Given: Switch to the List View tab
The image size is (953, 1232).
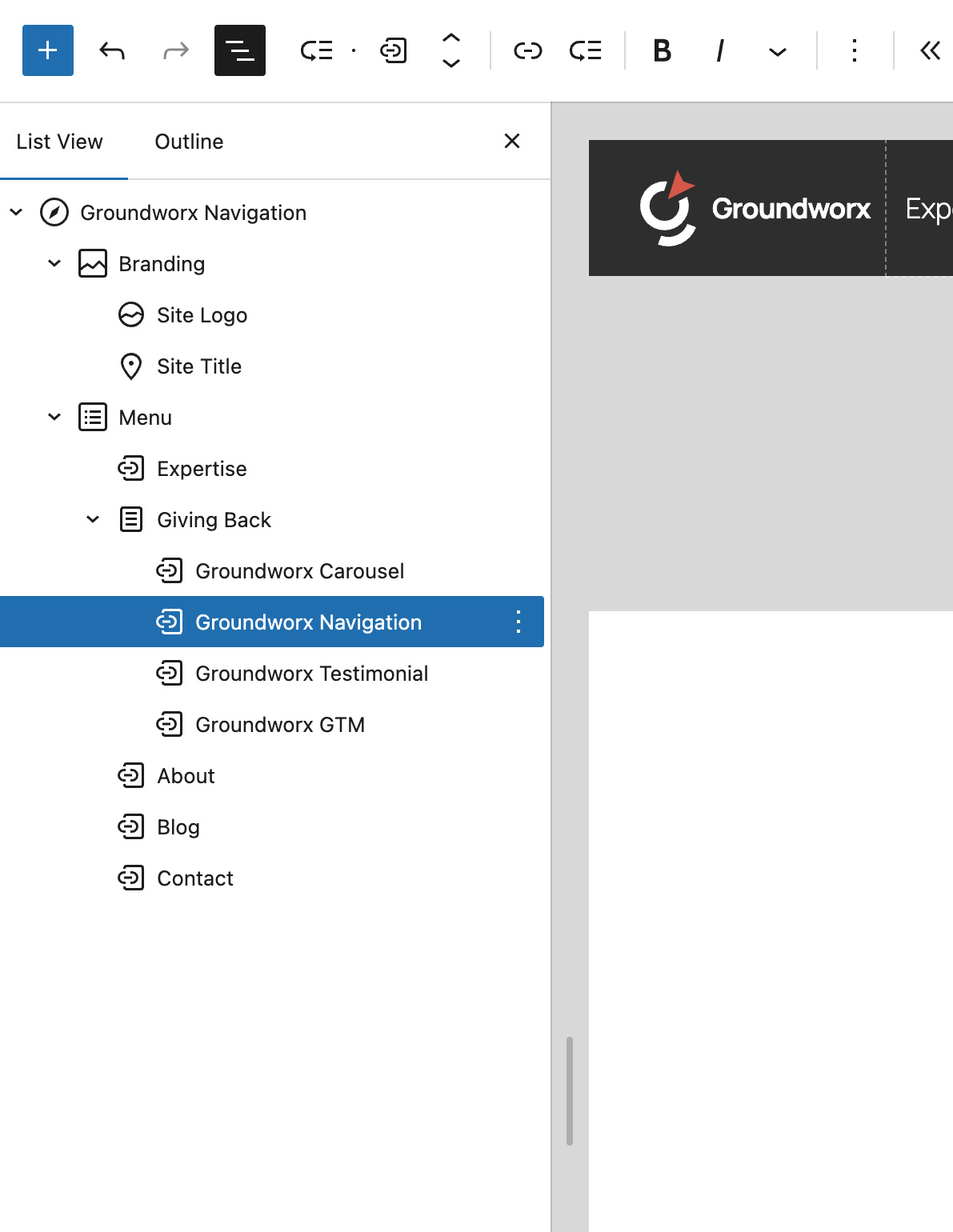Looking at the screenshot, I should (x=60, y=141).
